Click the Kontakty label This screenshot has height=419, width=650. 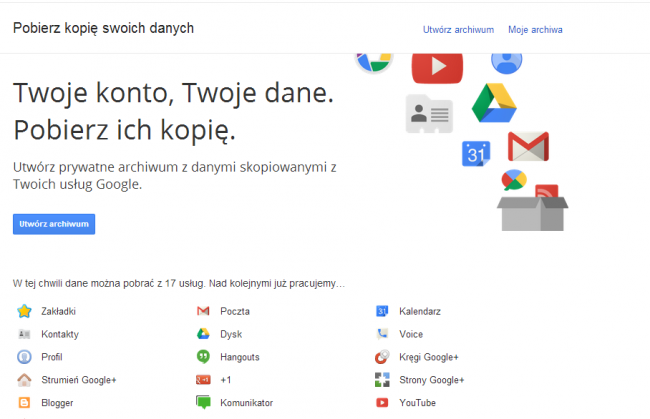click(60, 334)
